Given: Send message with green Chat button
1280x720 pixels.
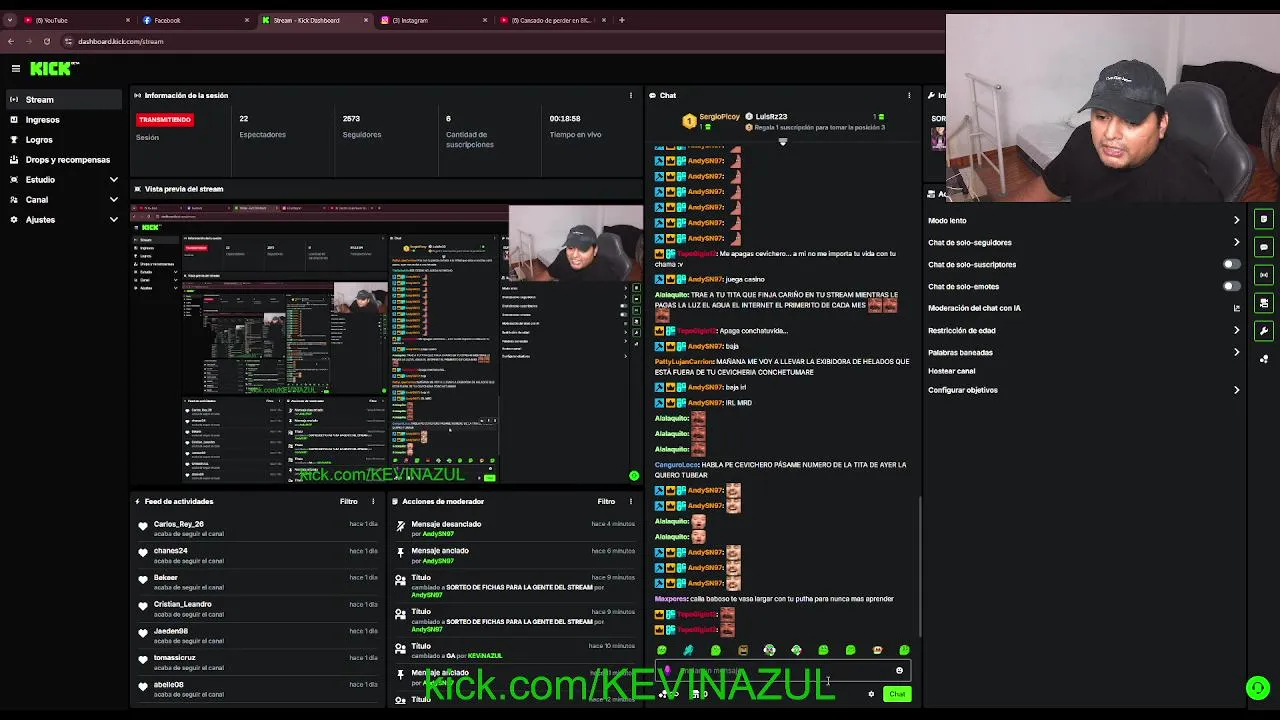Looking at the screenshot, I should (897, 694).
